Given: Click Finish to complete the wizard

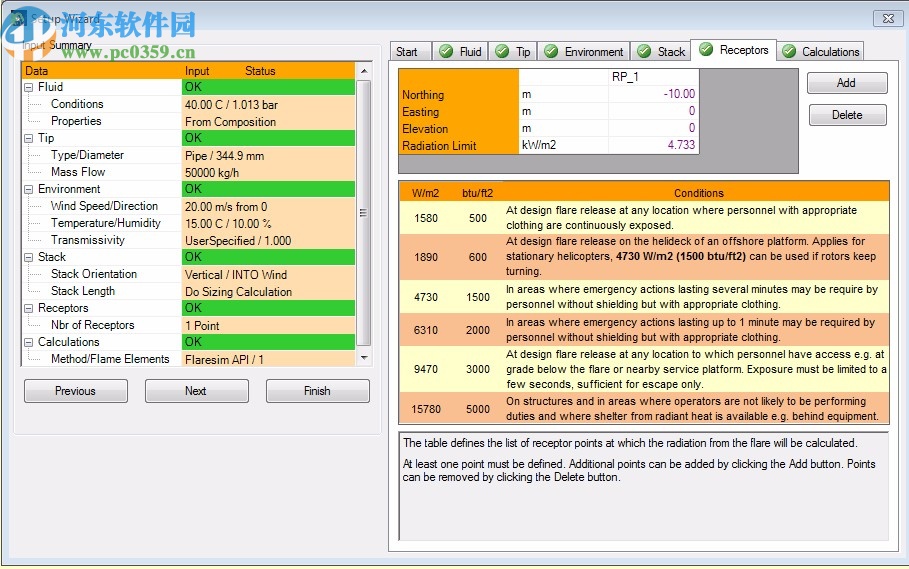Looking at the screenshot, I should 317,391.
